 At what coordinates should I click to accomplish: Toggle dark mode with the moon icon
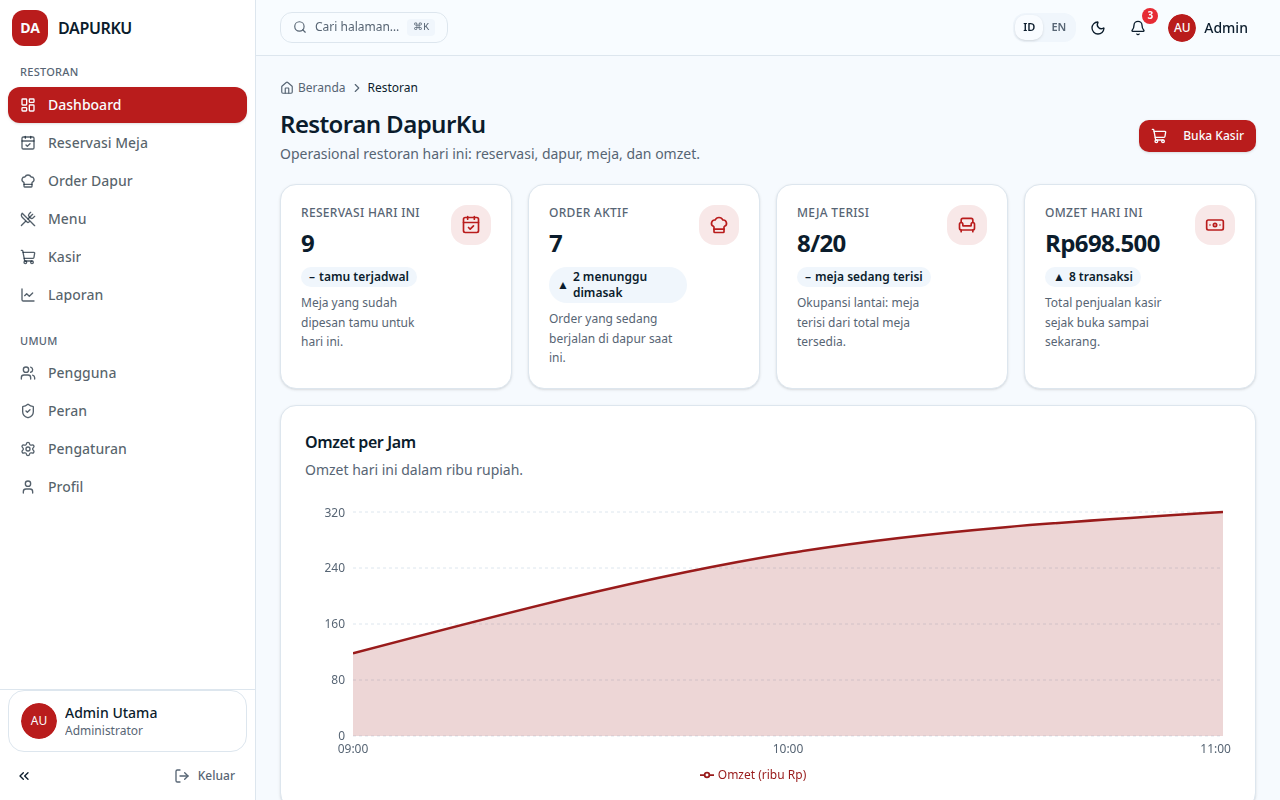coord(1098,28)
